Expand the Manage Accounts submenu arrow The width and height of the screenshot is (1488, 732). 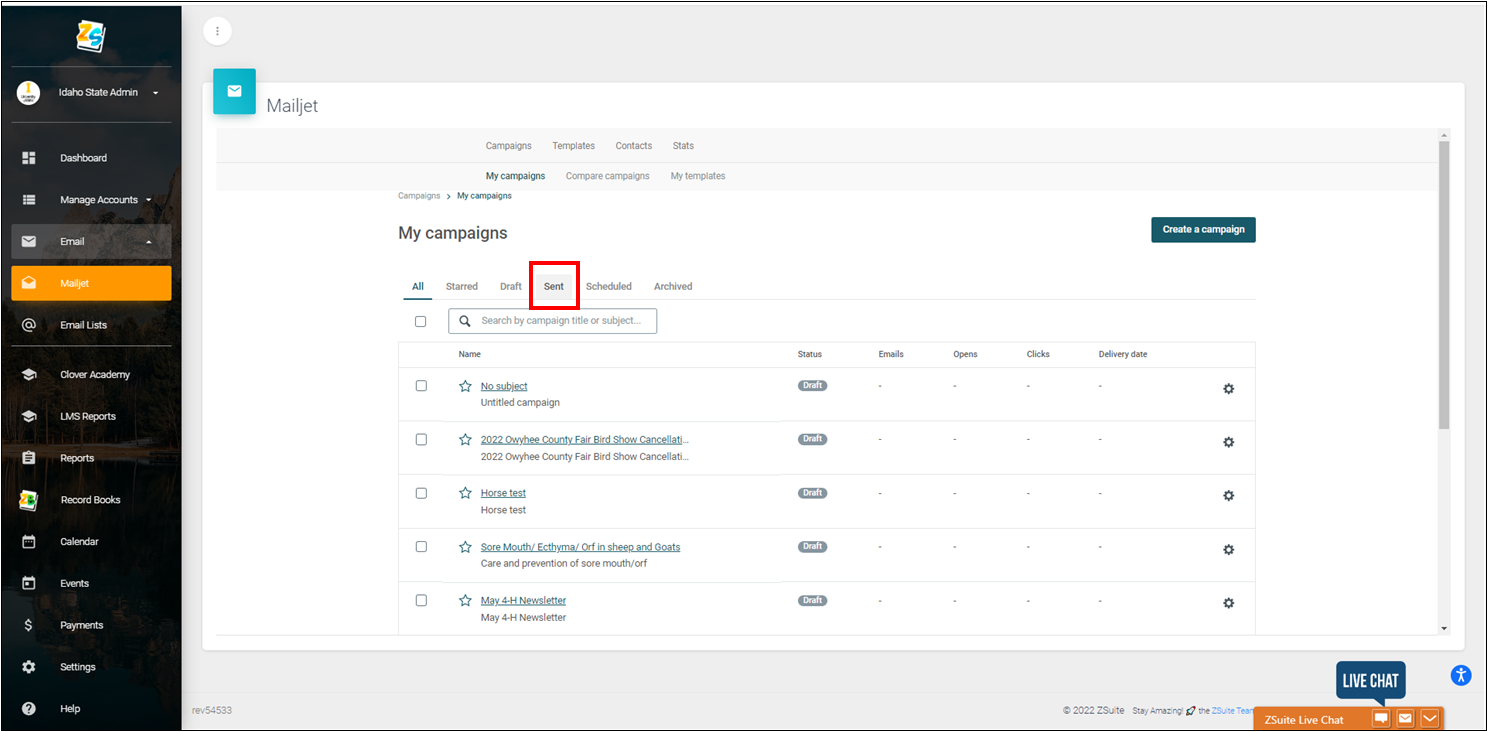pyautogui.click(x=149, y=200)
